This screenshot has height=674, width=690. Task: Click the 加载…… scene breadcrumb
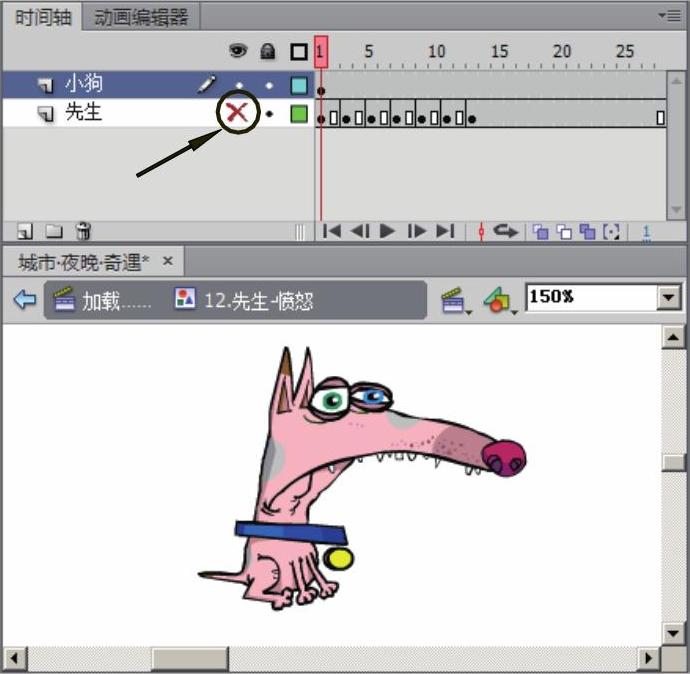[x=103, y=300]
